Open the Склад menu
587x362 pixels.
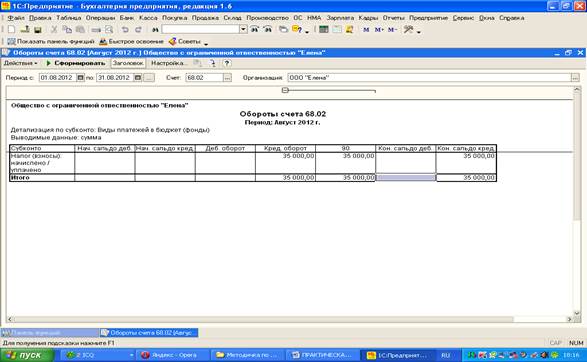click(232, 18)
